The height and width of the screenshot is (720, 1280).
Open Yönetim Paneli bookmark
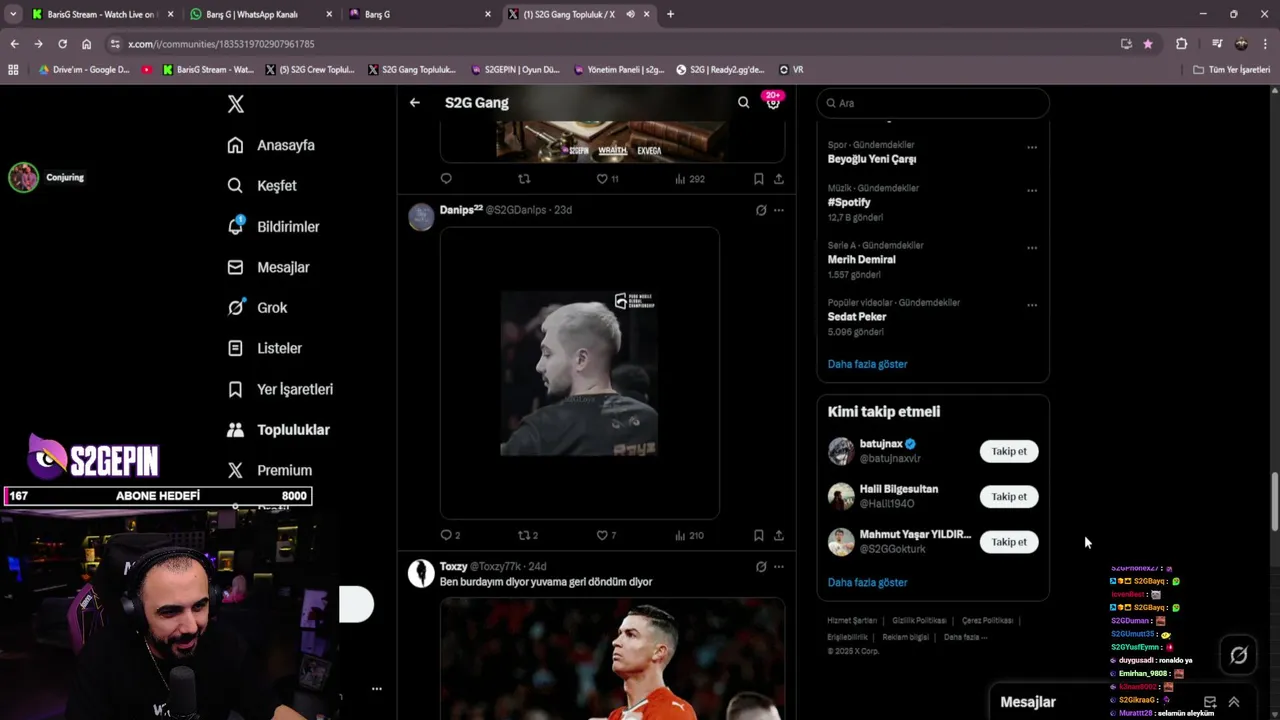(x=617, y=70)
